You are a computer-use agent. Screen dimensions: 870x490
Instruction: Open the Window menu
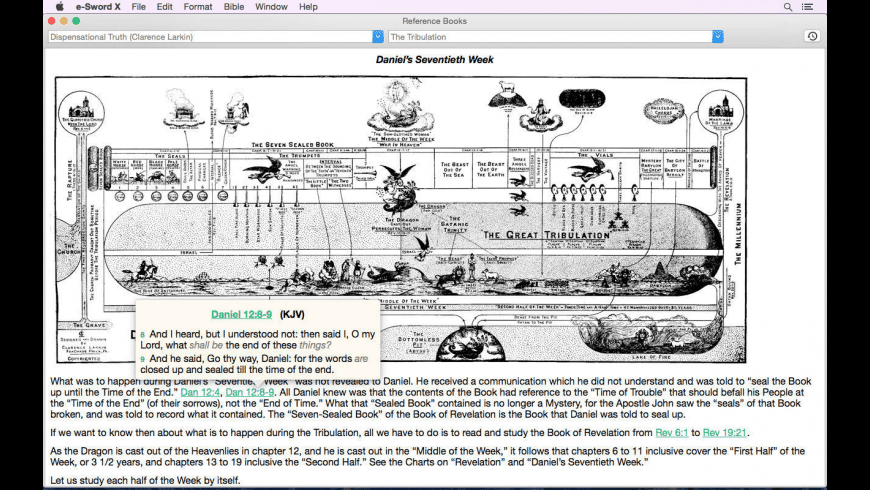(x=271, y=7)
